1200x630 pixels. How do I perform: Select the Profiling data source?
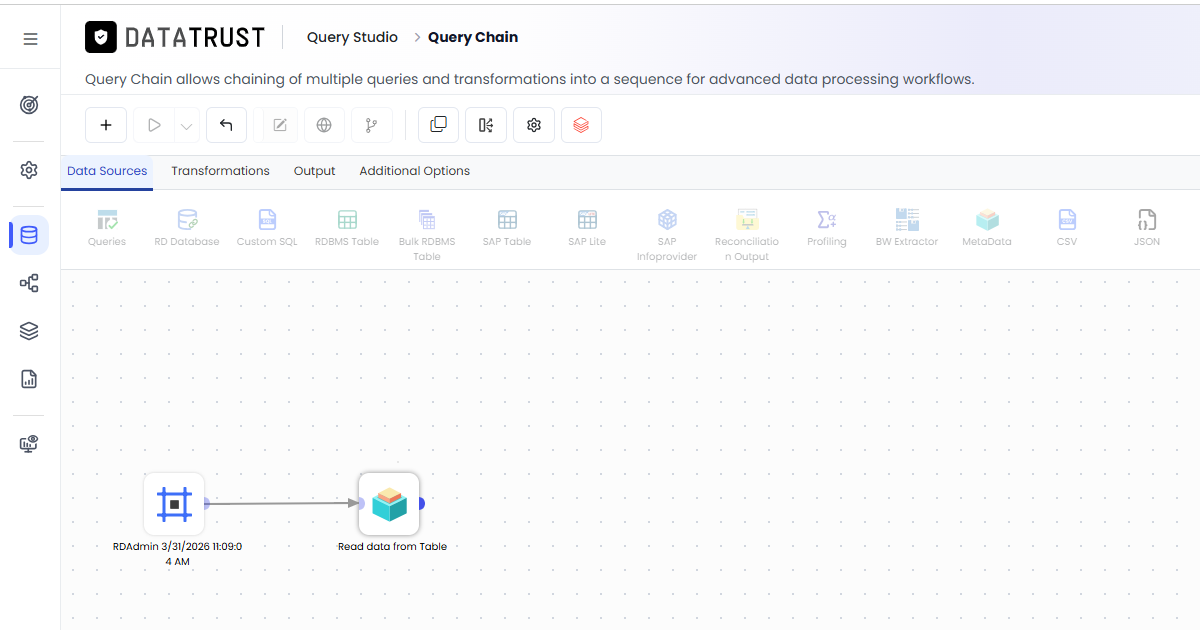827,228
